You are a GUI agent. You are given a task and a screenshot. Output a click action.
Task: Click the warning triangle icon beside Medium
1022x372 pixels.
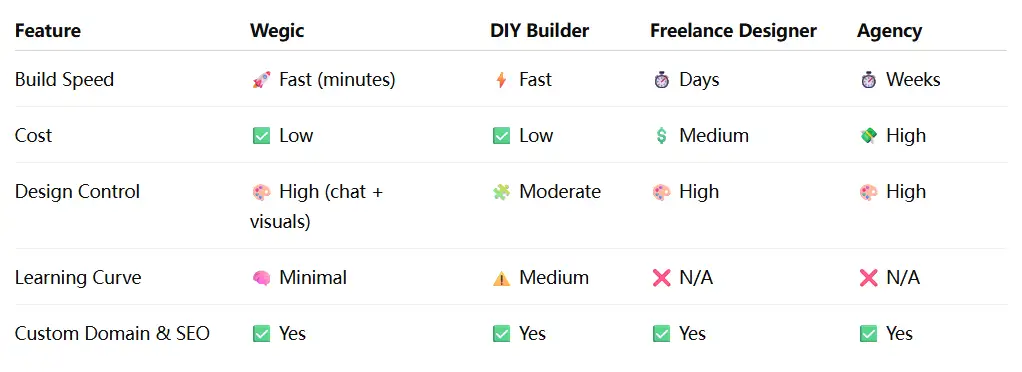(501, 278)
